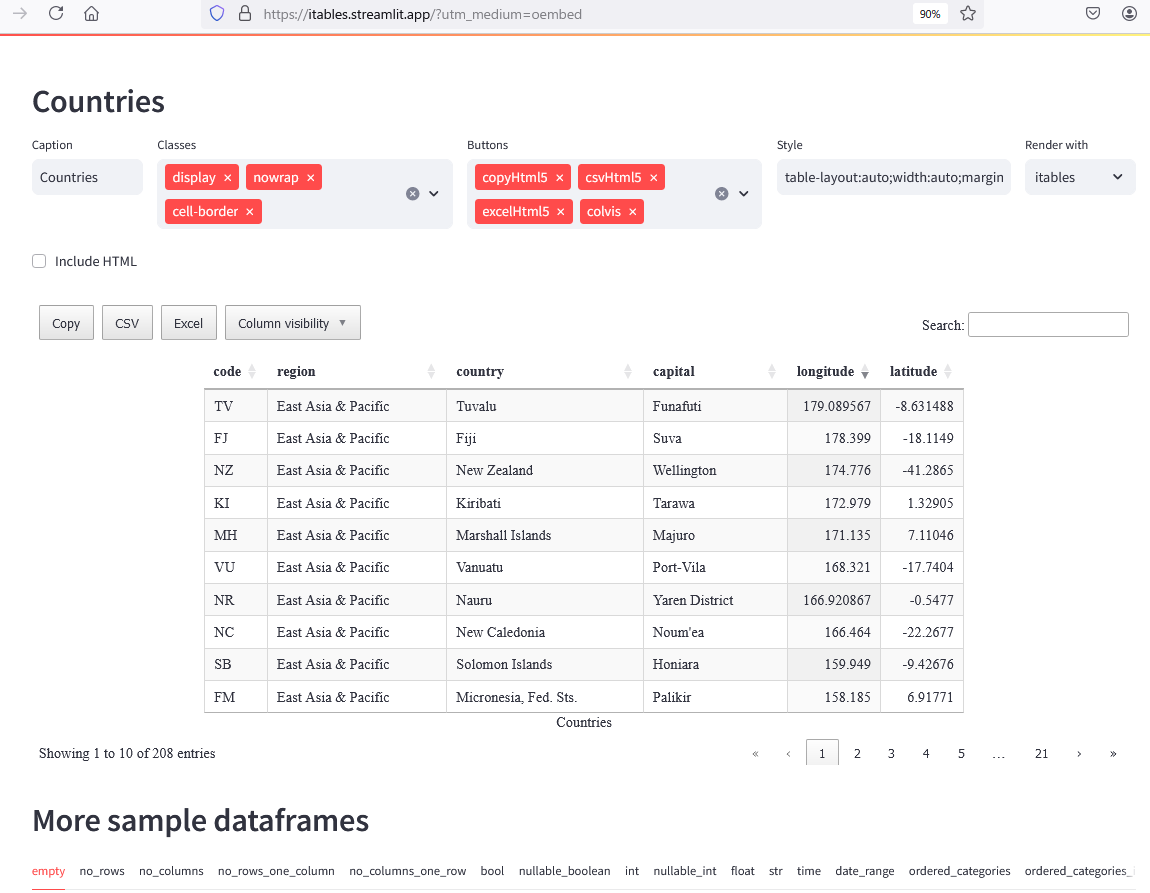Click the Wellington capital cell
This screenshot has height=893, width=1150.
click(x=715, y=470)
